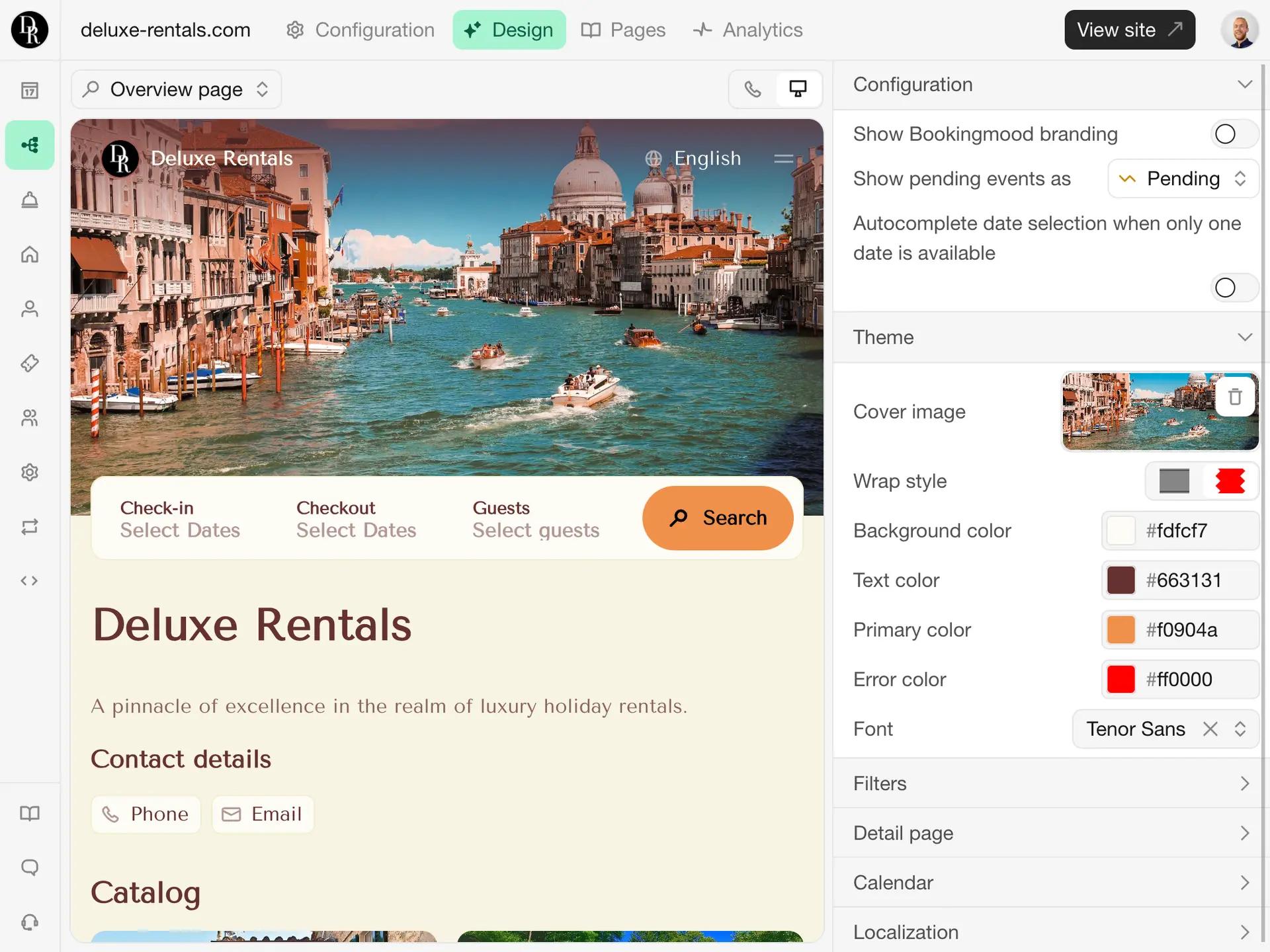Select the highlighted channels icon in sidebar
The width and height of the screenshot is (1270, 952).
pyautogui.click(x=30, y=145)
